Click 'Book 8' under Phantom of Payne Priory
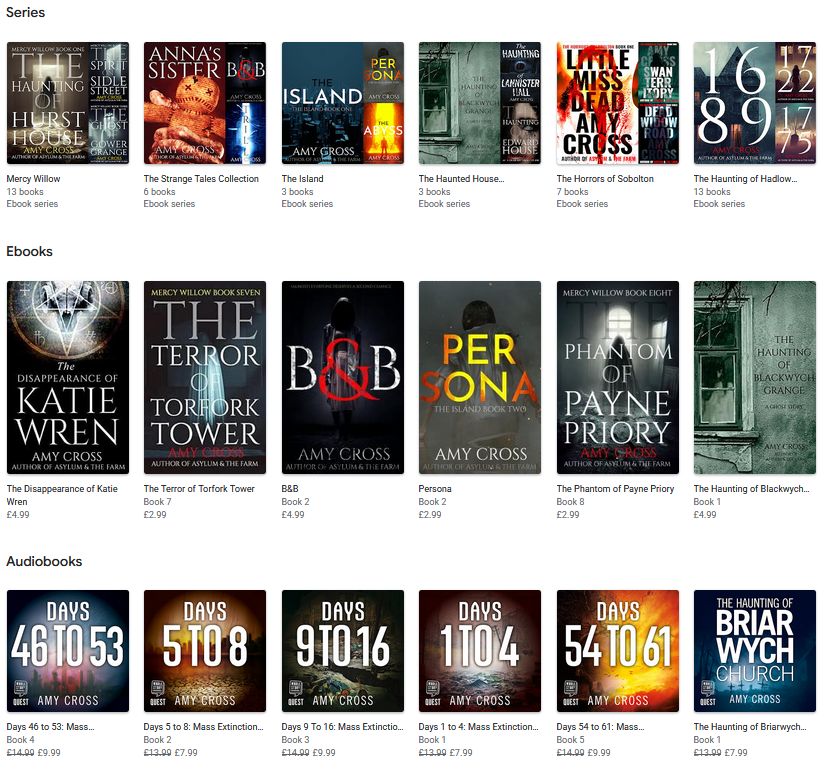 coord(571,502)
